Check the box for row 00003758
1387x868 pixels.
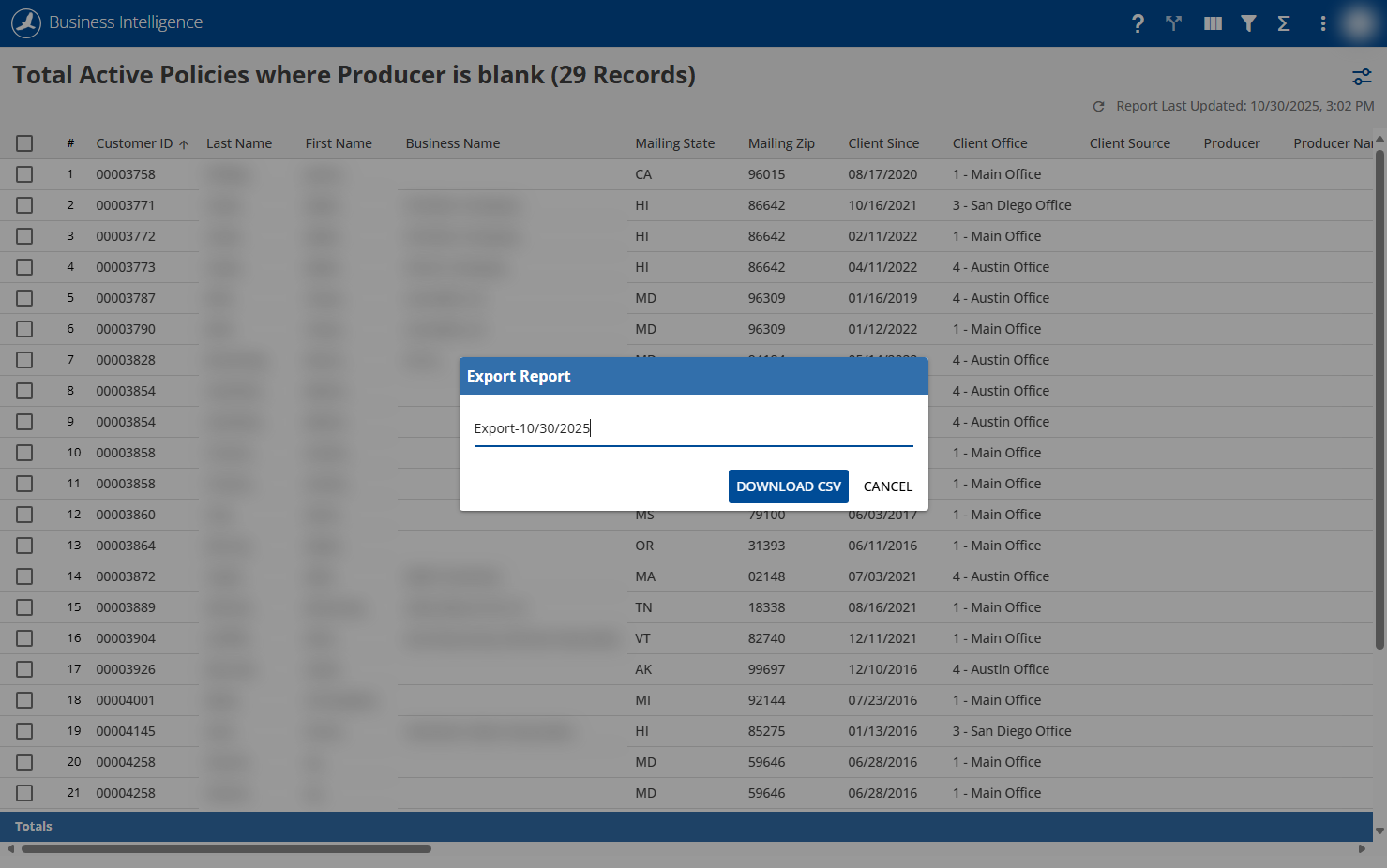[x=24, y=174]
